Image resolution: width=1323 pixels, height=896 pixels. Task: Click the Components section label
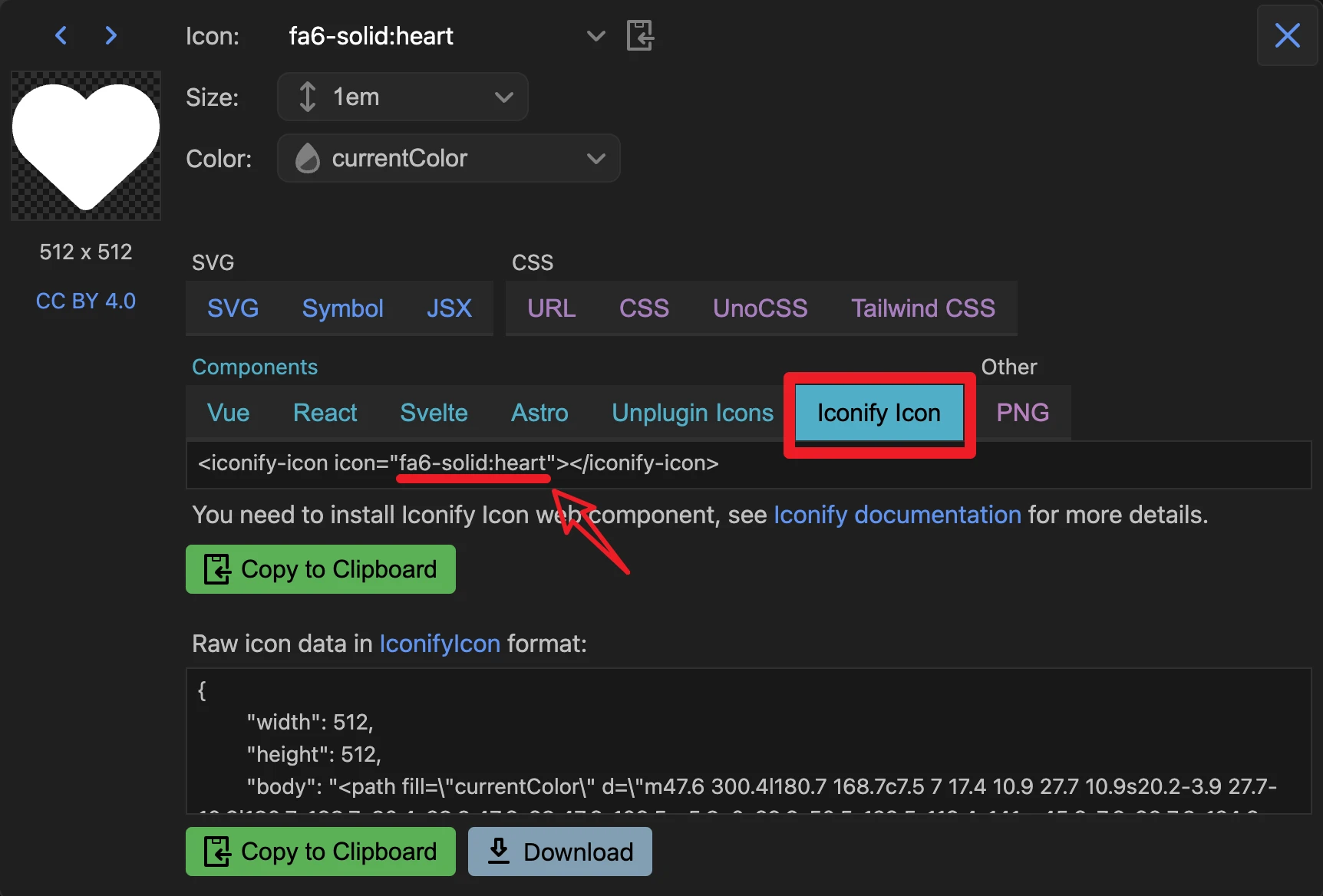255,367
